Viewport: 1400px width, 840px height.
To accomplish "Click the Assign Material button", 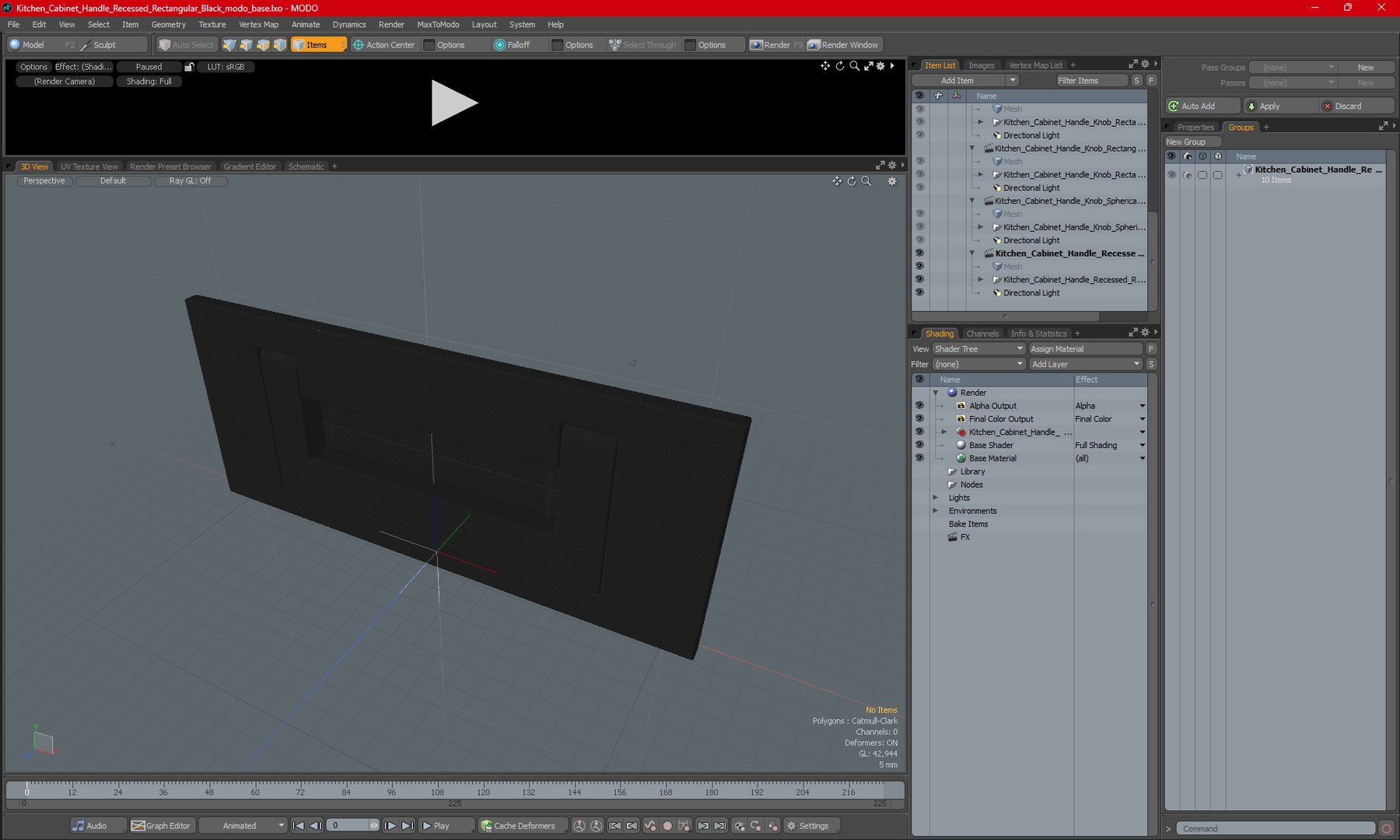I will coord(1085,349).
